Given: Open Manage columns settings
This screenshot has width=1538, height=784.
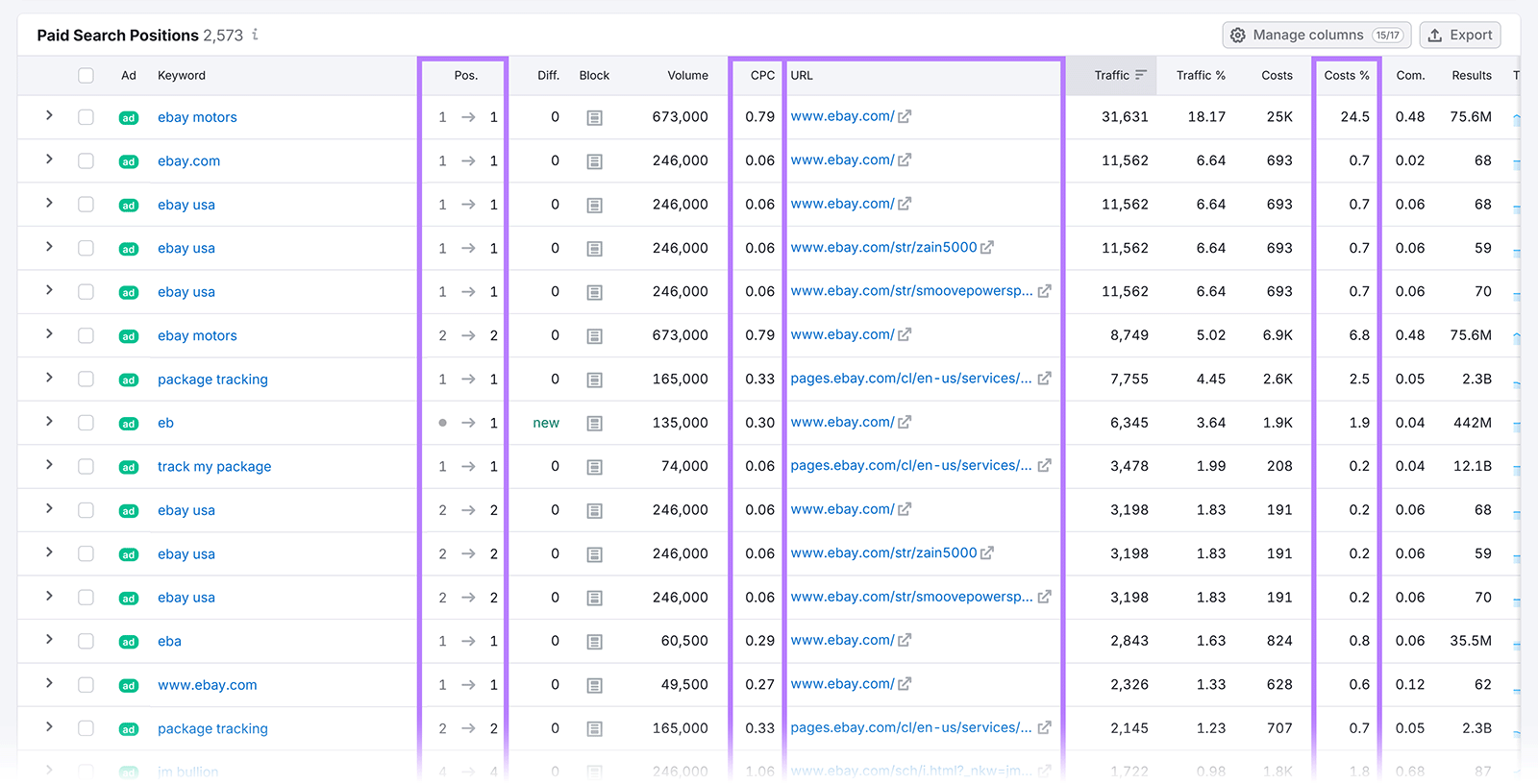Looking at the screenshot, I should pos(1316,35).
